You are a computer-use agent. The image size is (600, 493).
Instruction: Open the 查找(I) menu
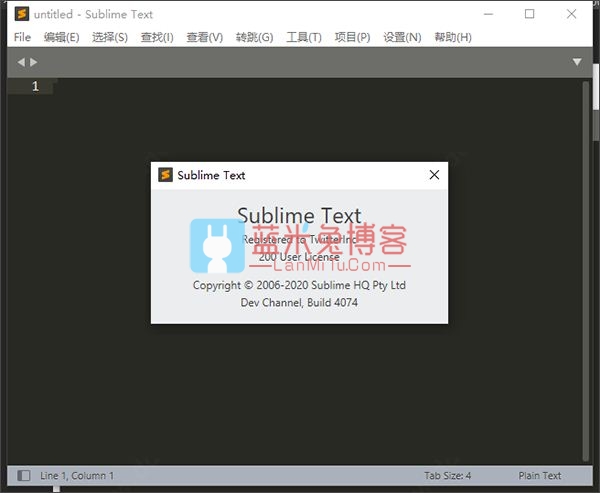coord(157,37)
